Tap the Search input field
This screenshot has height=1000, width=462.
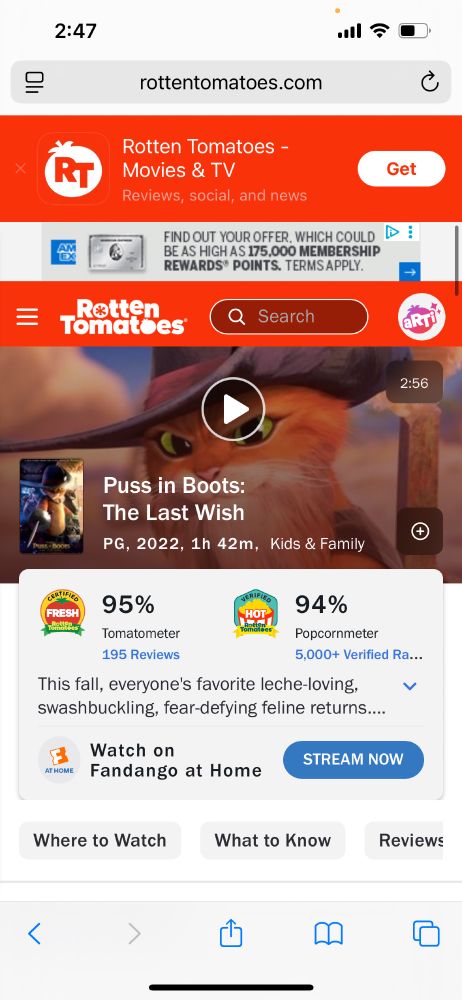pos(289,316)
